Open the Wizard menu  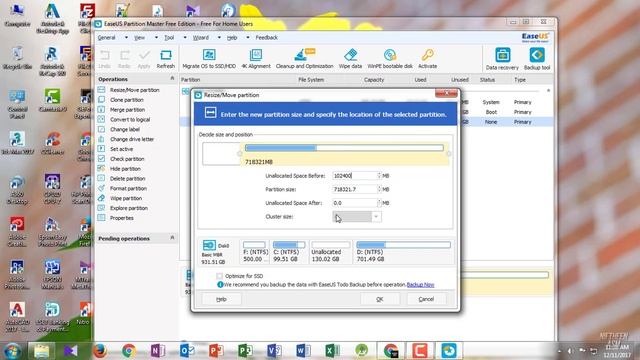click(x=200, y=38)
